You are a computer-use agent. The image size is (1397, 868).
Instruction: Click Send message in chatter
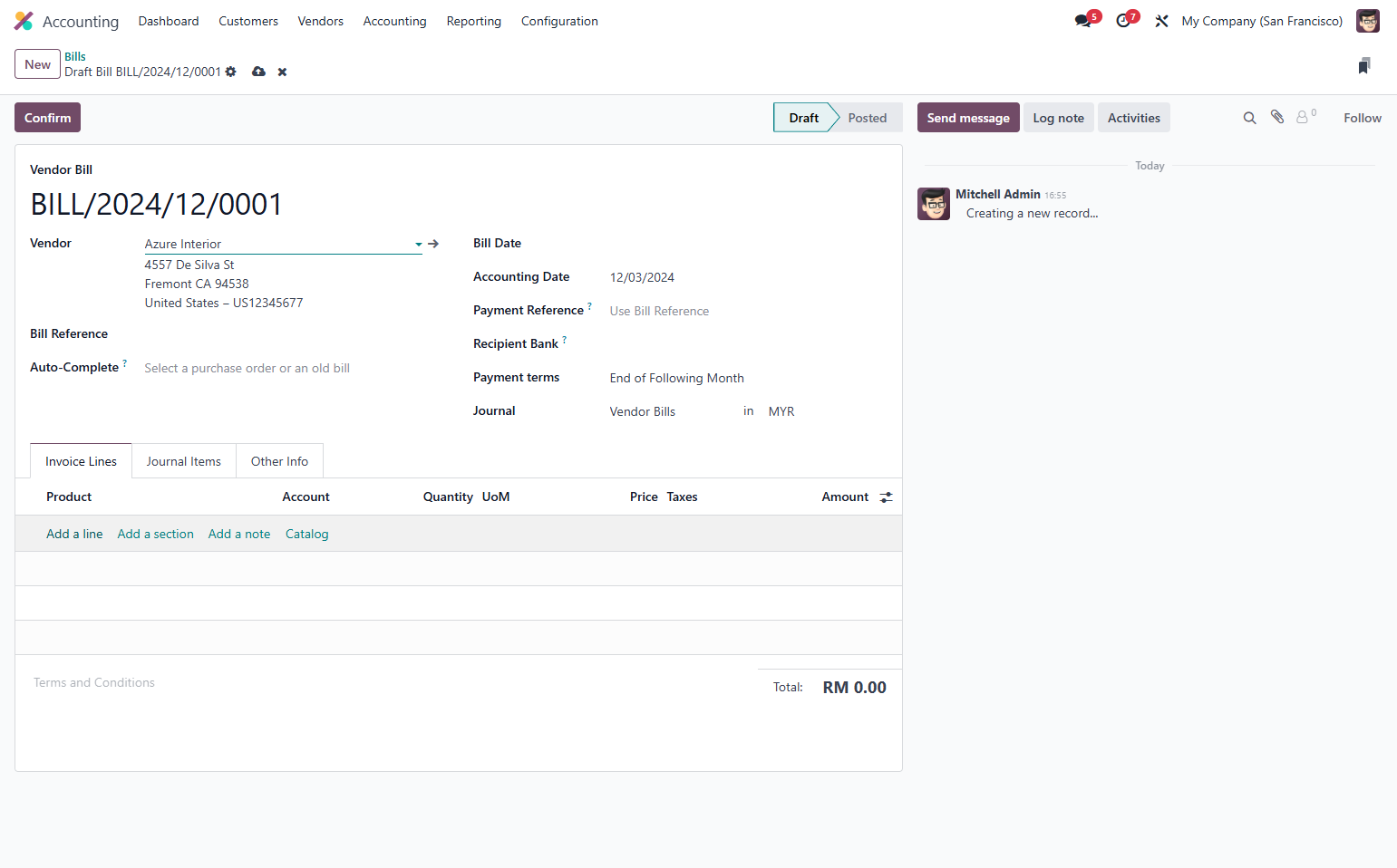tap(968, 118)
